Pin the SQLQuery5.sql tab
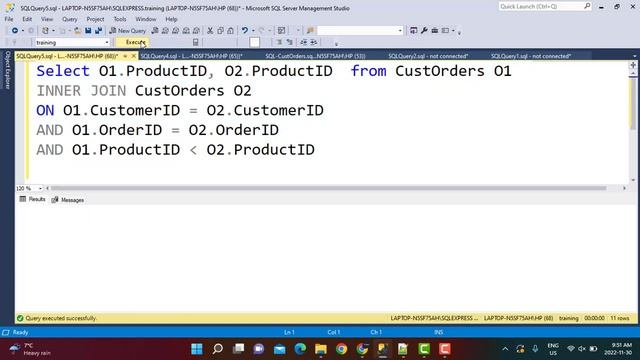Screen dimensions: 640x360 125,56
